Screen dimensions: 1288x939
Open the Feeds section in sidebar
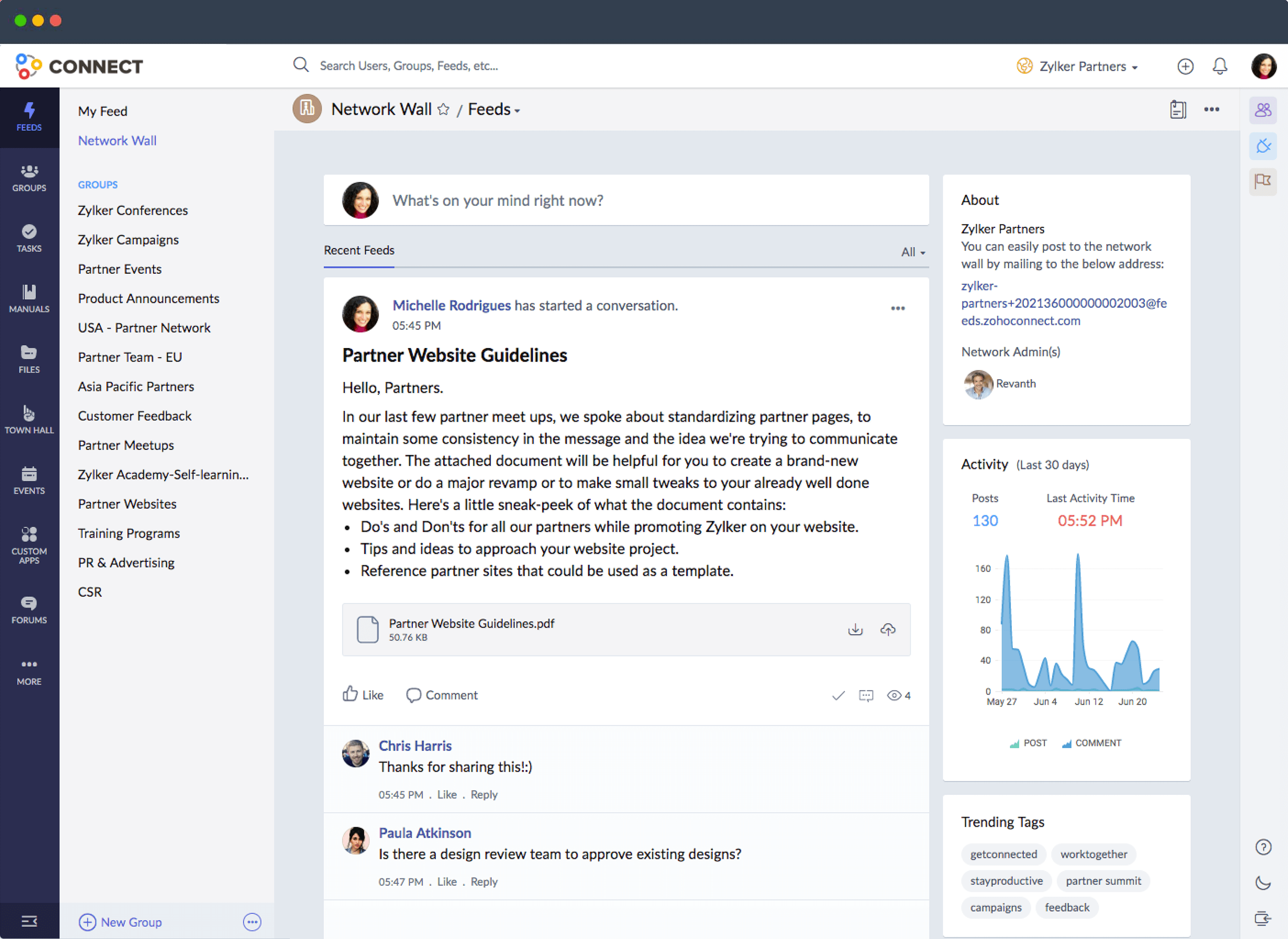29,117
